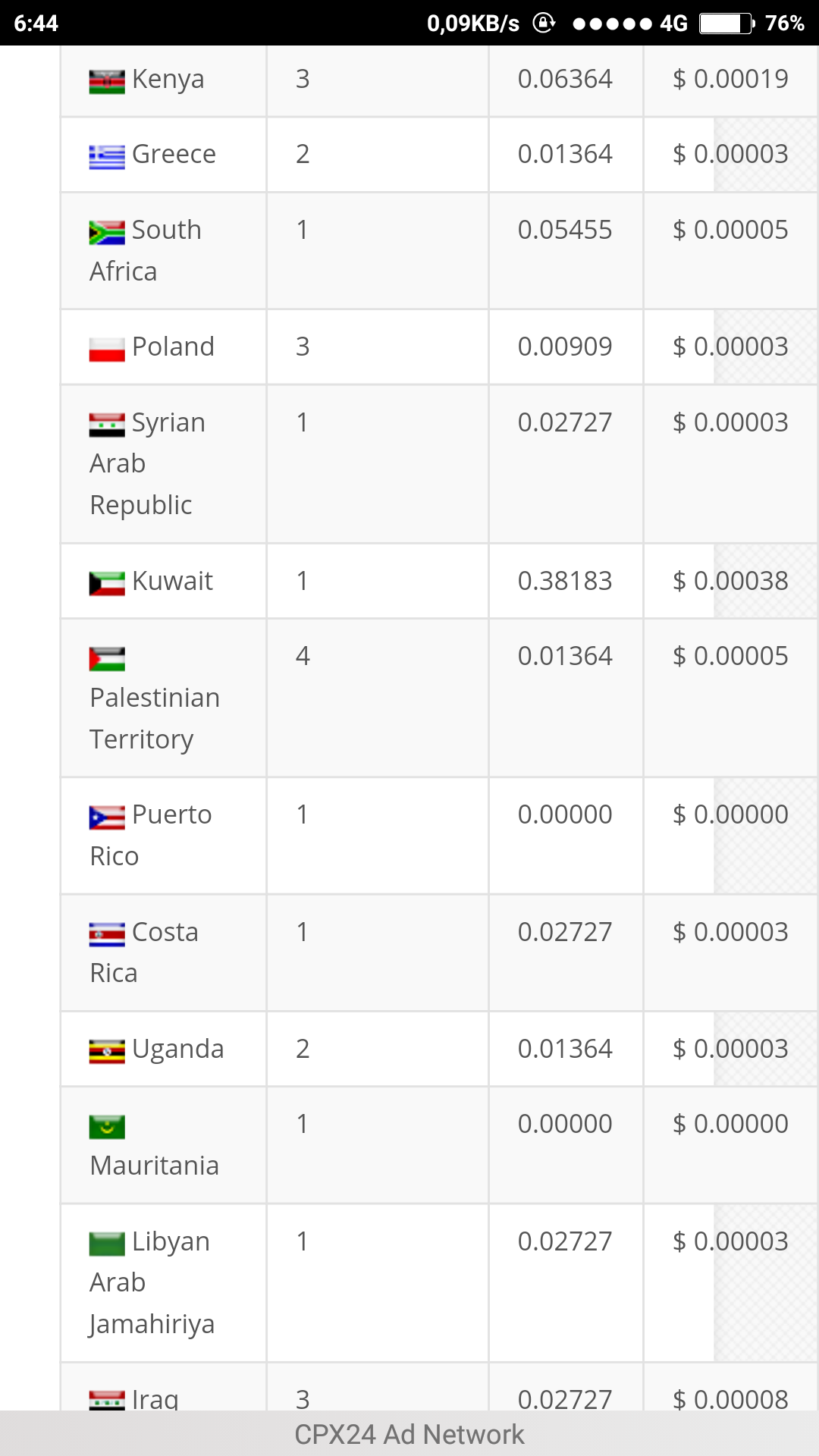This screenshot has height=1456, width=819.
Task: Tap the Iraq row label
Action: pos(155,1398)
